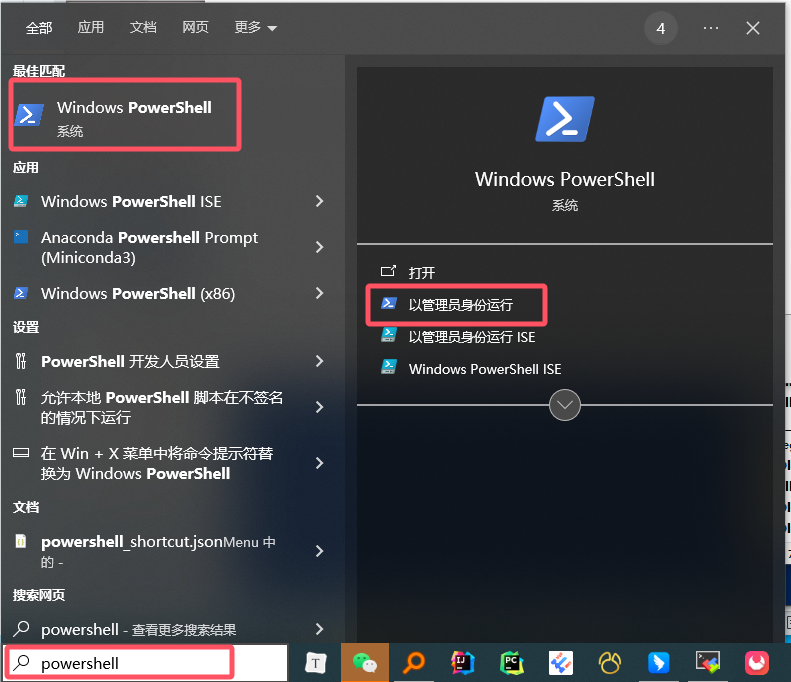Open the blue striped taskbar app
Image resolution: width=791 pixels, height=682 pixels.
tap(560, 662)
